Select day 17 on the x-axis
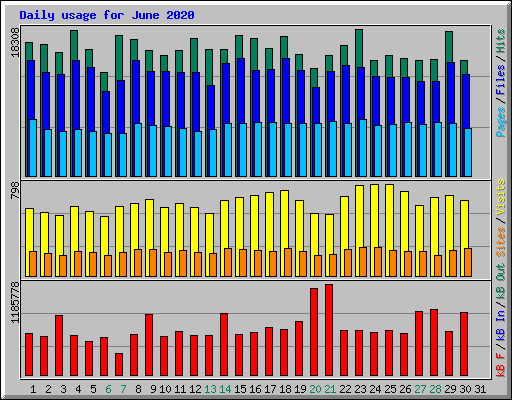Image resolution: width=512 pixels, height=400 pixels. click(270, 389)
